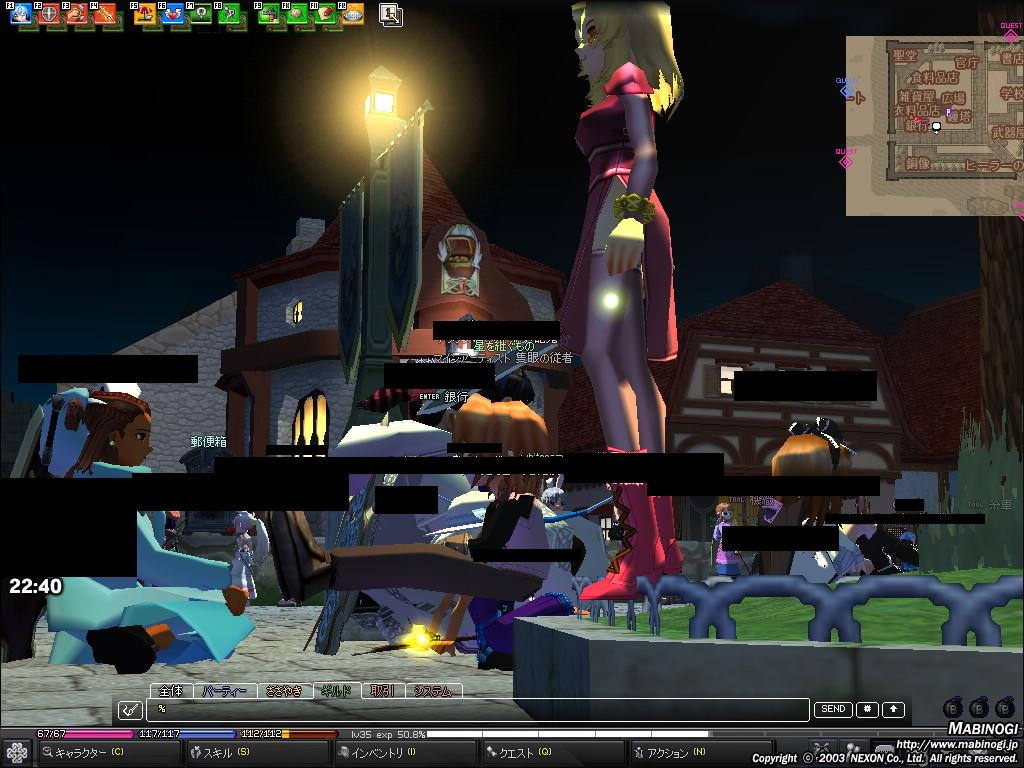Click the blue QUEST marker left of minimap
Image resolution: width=1024 pixels, height=768 pixels.
point(846,90)
